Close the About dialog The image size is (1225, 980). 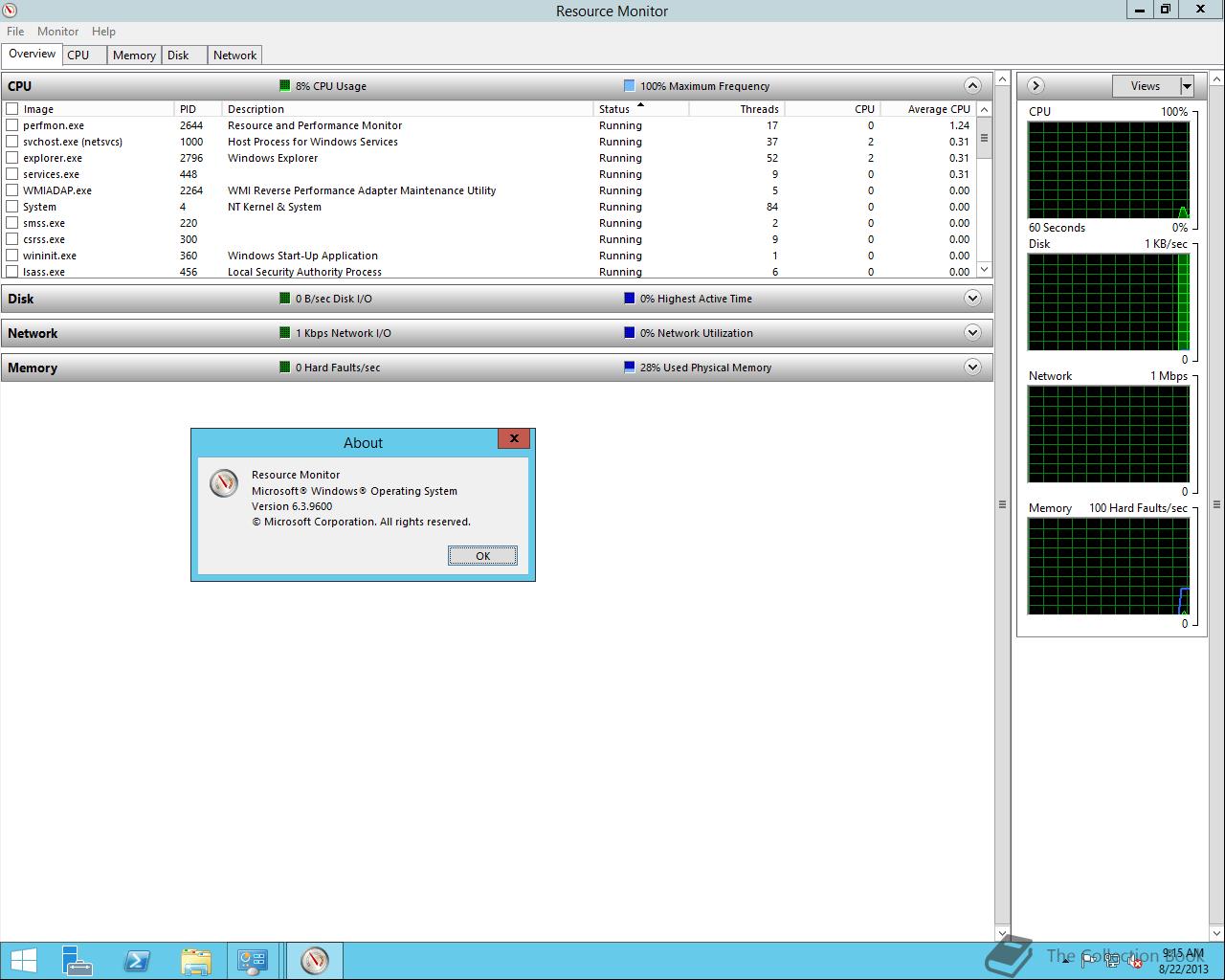click(514, 438)
